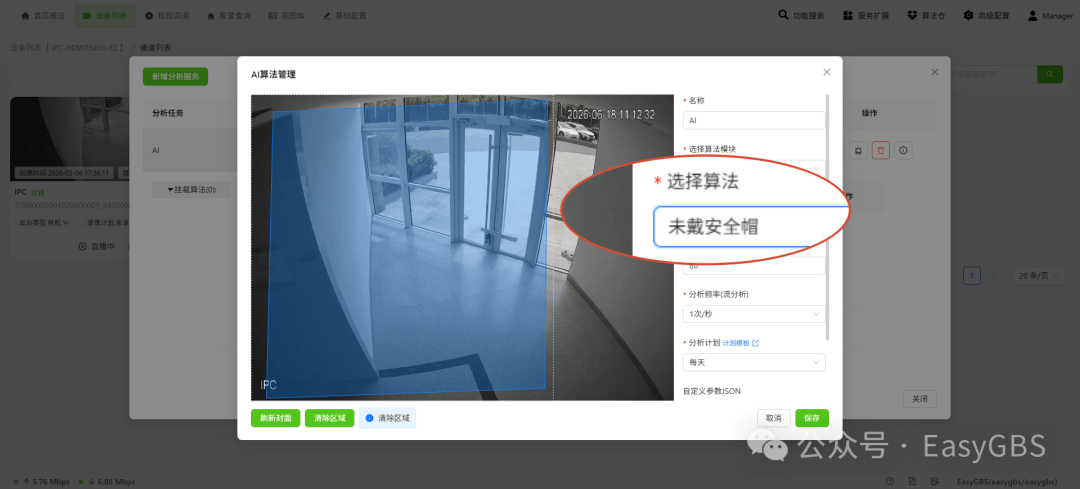
Task: Click 保存 to save algorithm settings
Action: pyautogui.click(x=812, y=418)
